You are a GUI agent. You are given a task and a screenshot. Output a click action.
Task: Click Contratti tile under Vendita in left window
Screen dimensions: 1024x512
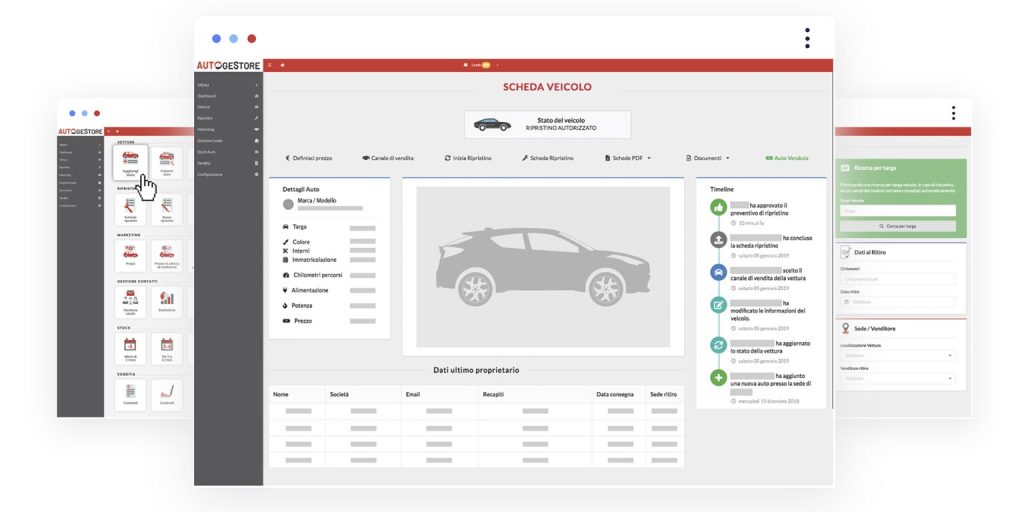(131, 395)
